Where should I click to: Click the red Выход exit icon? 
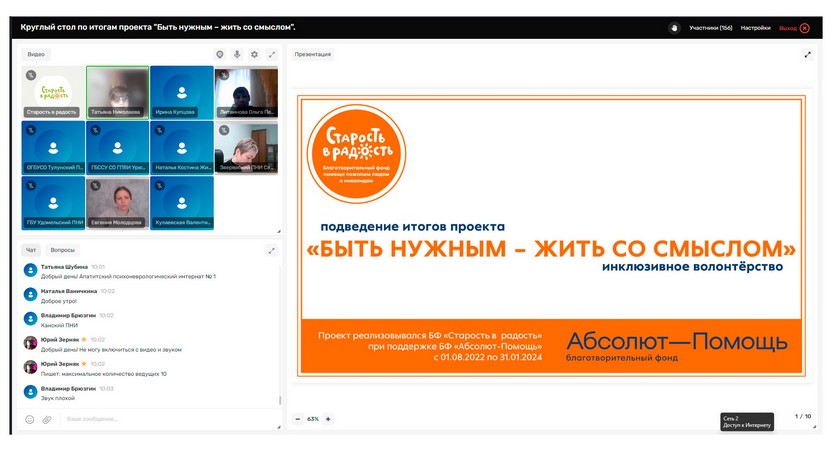coord(804,28)
